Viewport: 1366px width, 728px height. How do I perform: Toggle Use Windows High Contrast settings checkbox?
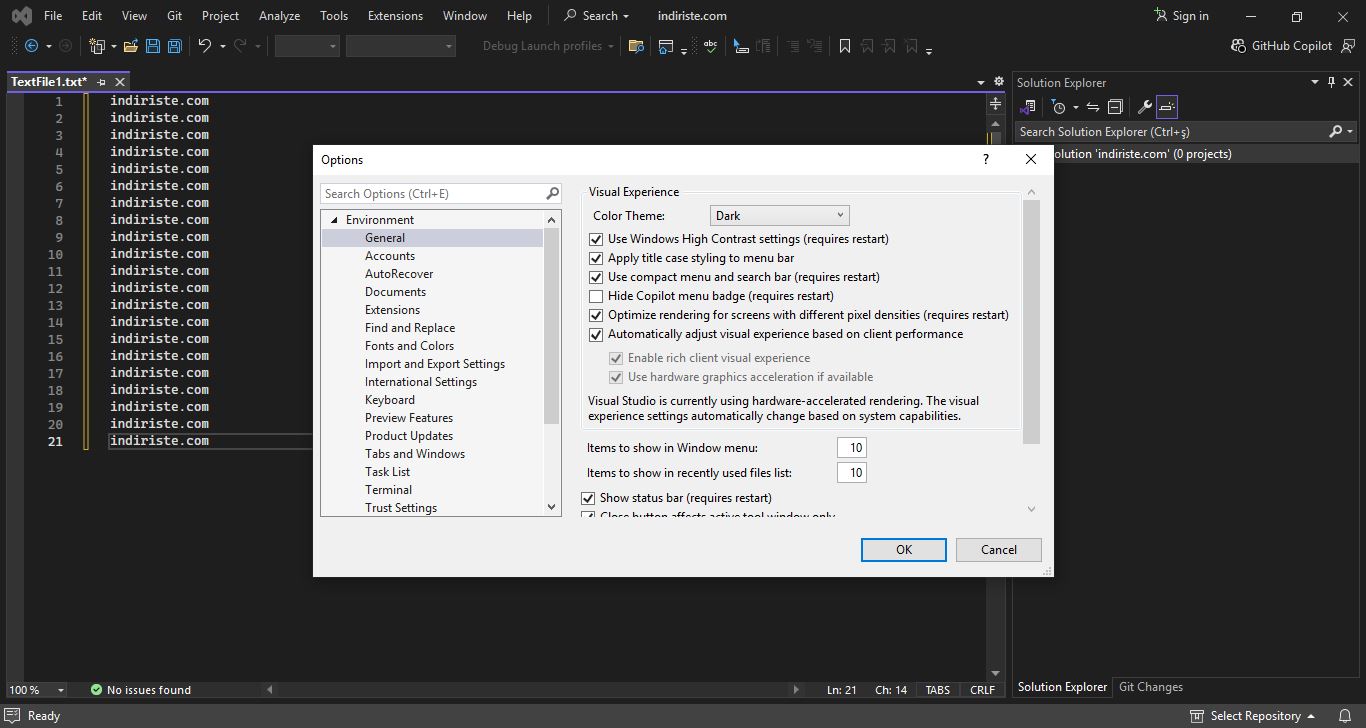pos(596,239)
